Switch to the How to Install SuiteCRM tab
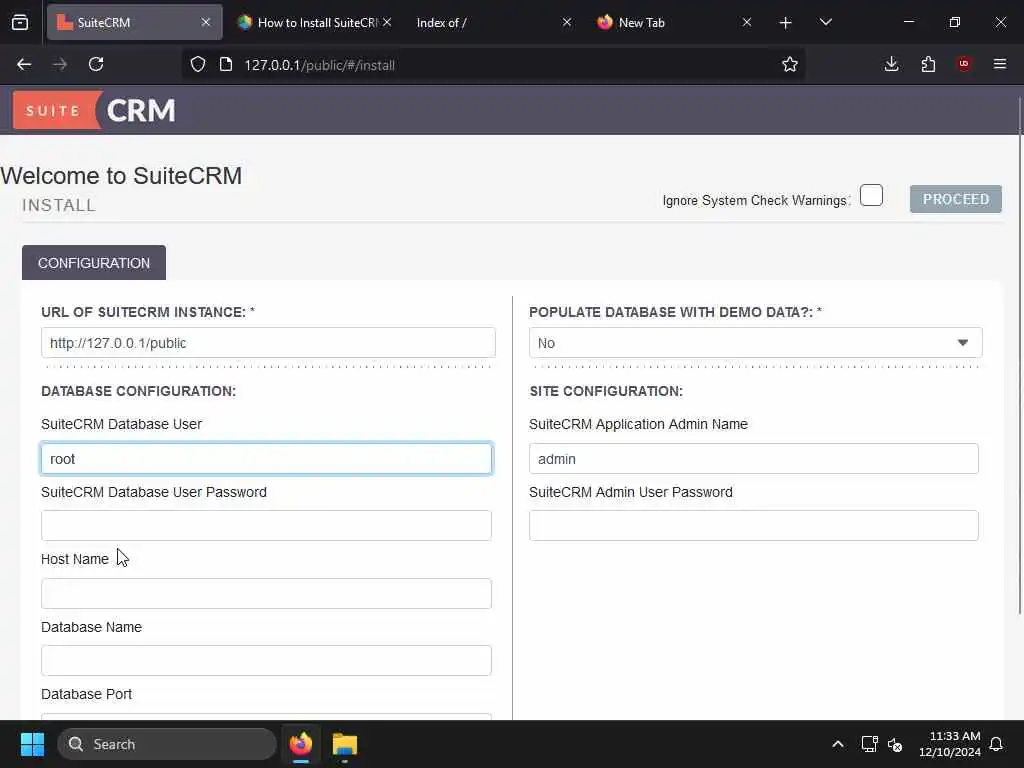The height and width of the screenshot is (768, 1024). (314, 22)
